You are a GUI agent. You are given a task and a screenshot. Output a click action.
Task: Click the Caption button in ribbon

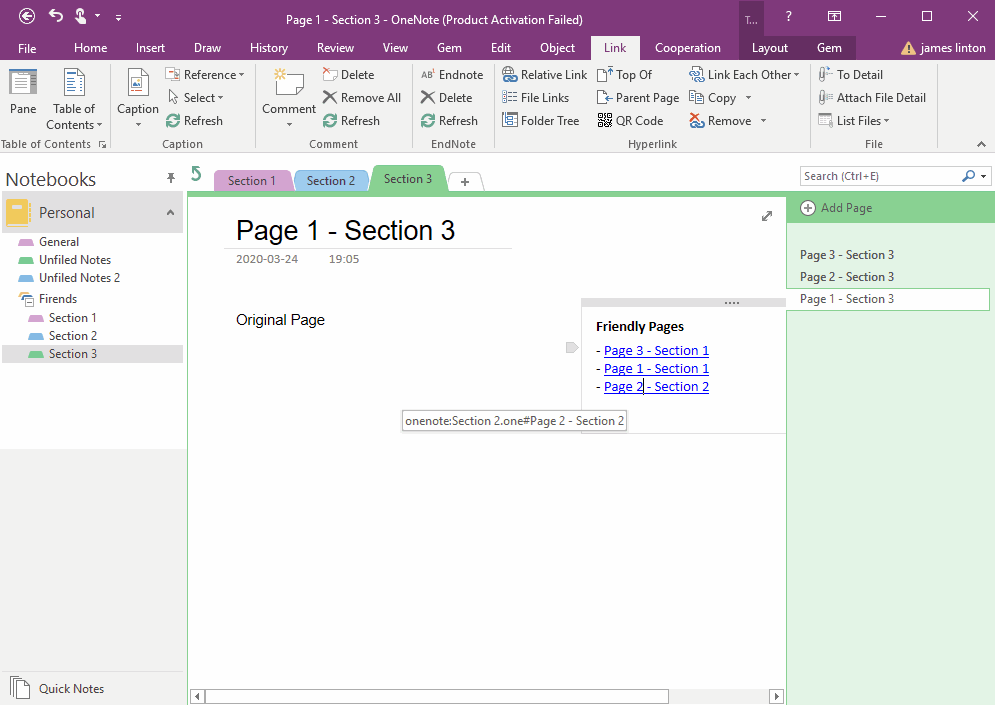point(138,97)
